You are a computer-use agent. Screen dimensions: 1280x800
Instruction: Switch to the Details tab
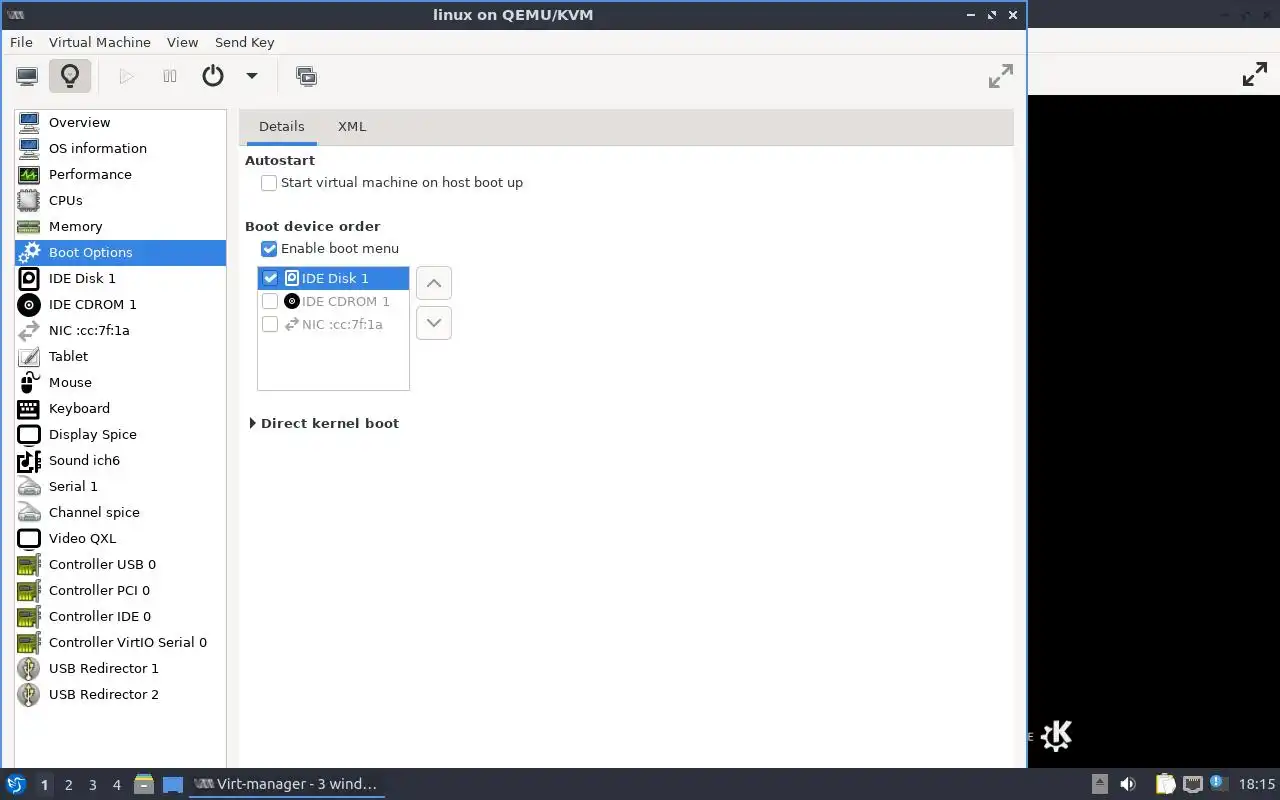pyautogui.click(x=281, y=126)
